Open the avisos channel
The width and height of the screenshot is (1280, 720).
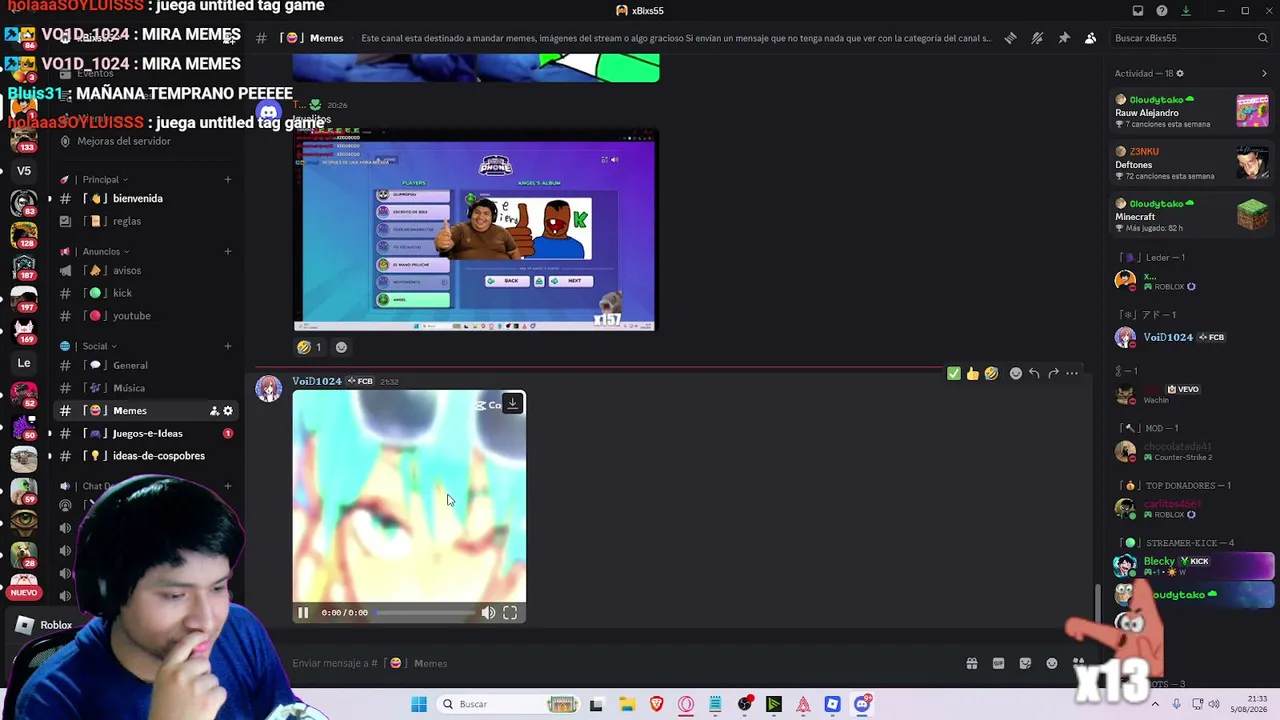pyautogui.click(x=145, y=271)
